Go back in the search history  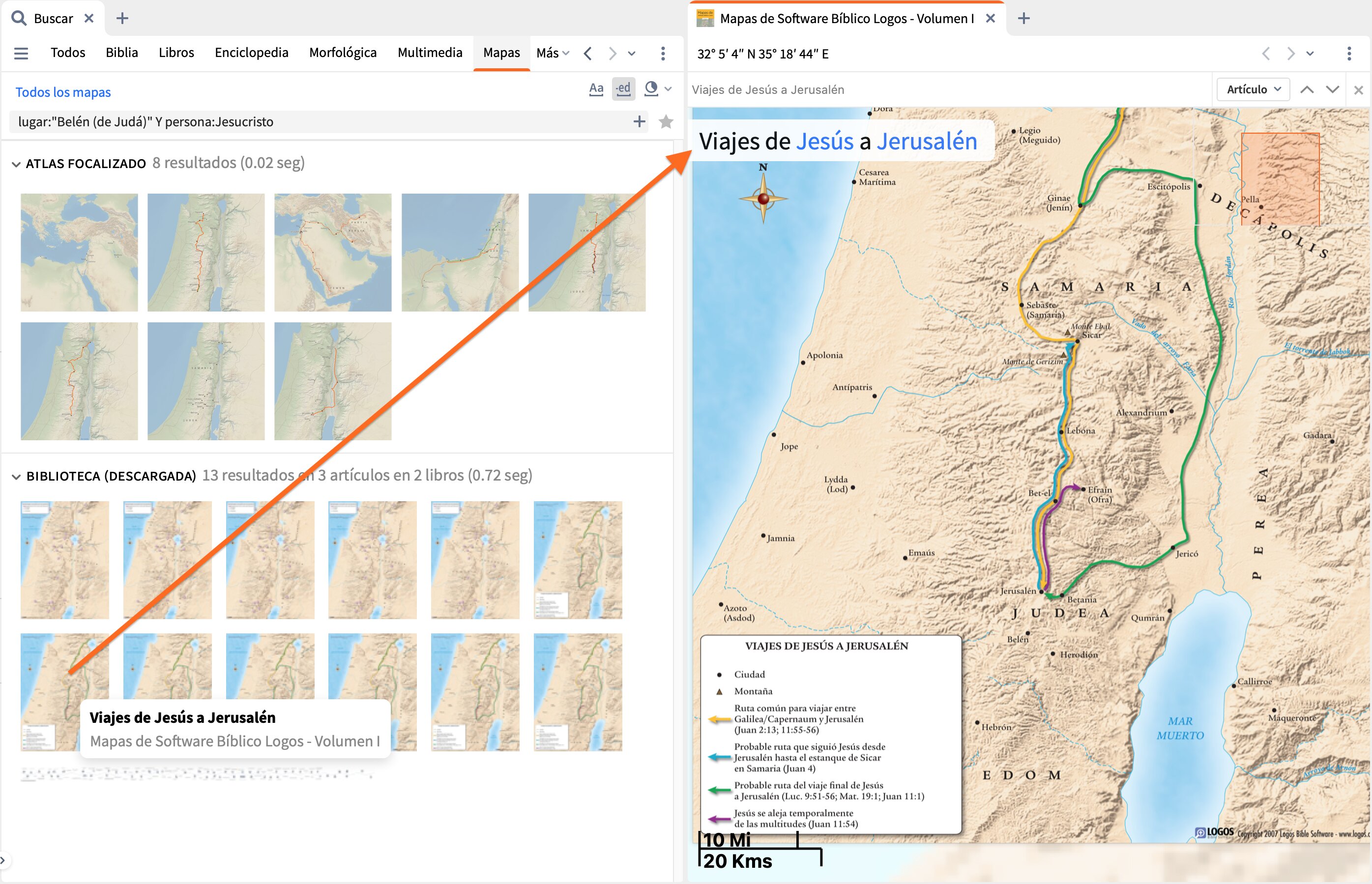[x=587, y=54]
